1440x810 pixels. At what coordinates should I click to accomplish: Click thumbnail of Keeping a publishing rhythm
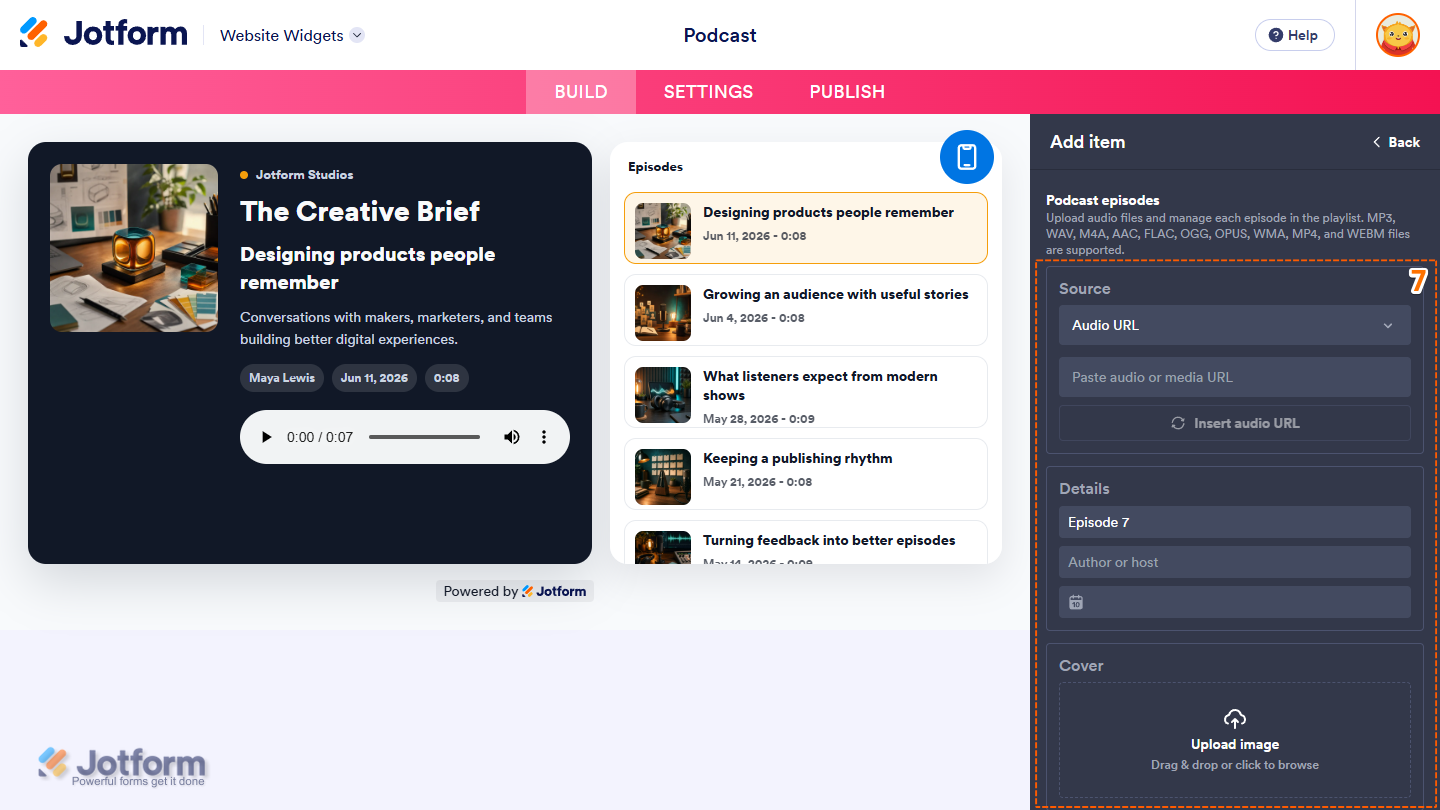point(663,477)
